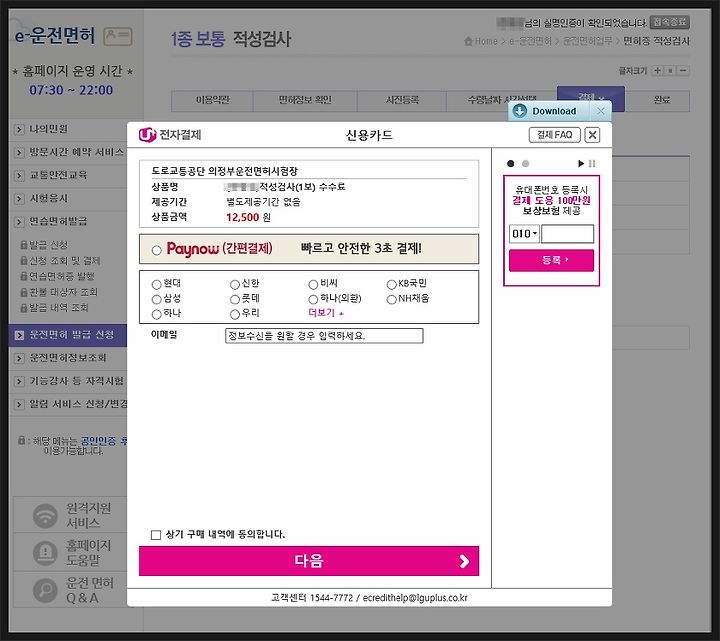Select NH채움 card radio button
720x641 pixels.
391,299
